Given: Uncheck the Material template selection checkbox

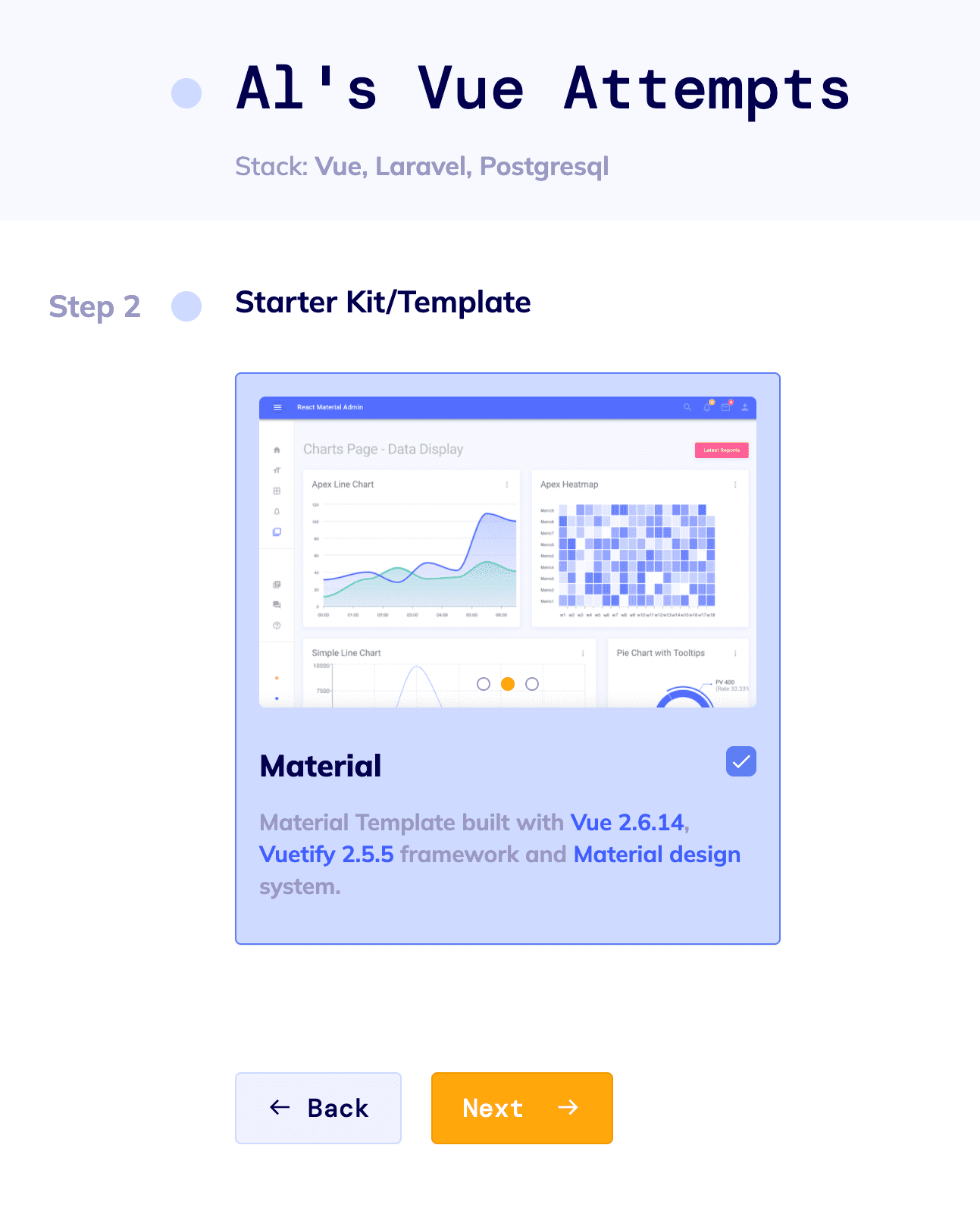Looking at the screenshot, I should 741,762.
